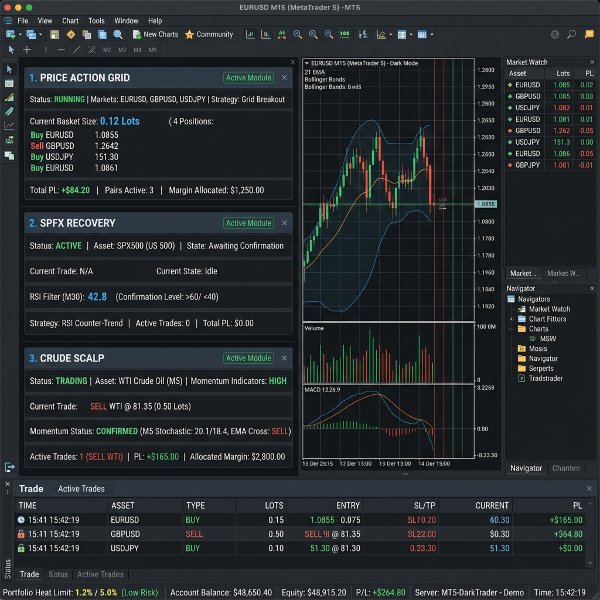Toggle Active Module on Crude Scalp

tap(248, 358)
